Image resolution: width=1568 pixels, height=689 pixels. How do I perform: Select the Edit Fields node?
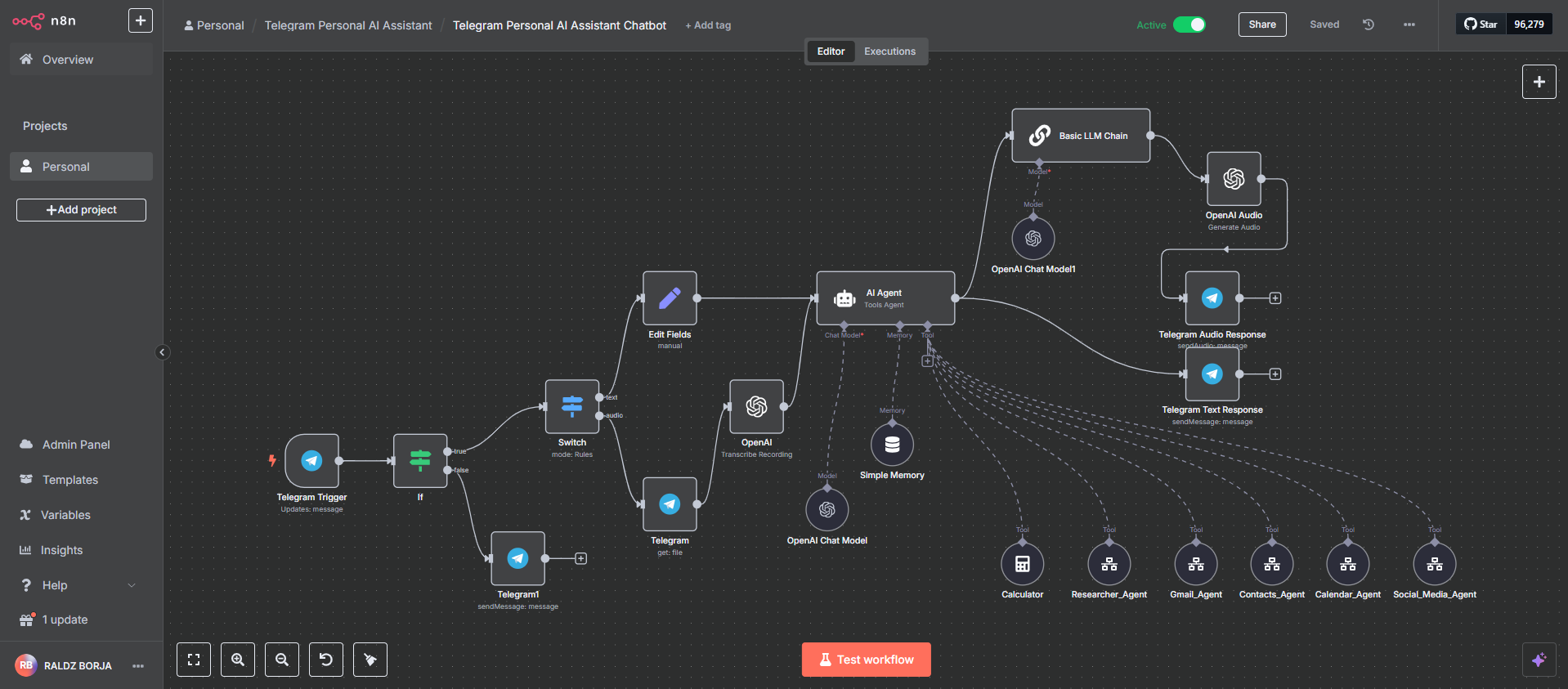670,298
